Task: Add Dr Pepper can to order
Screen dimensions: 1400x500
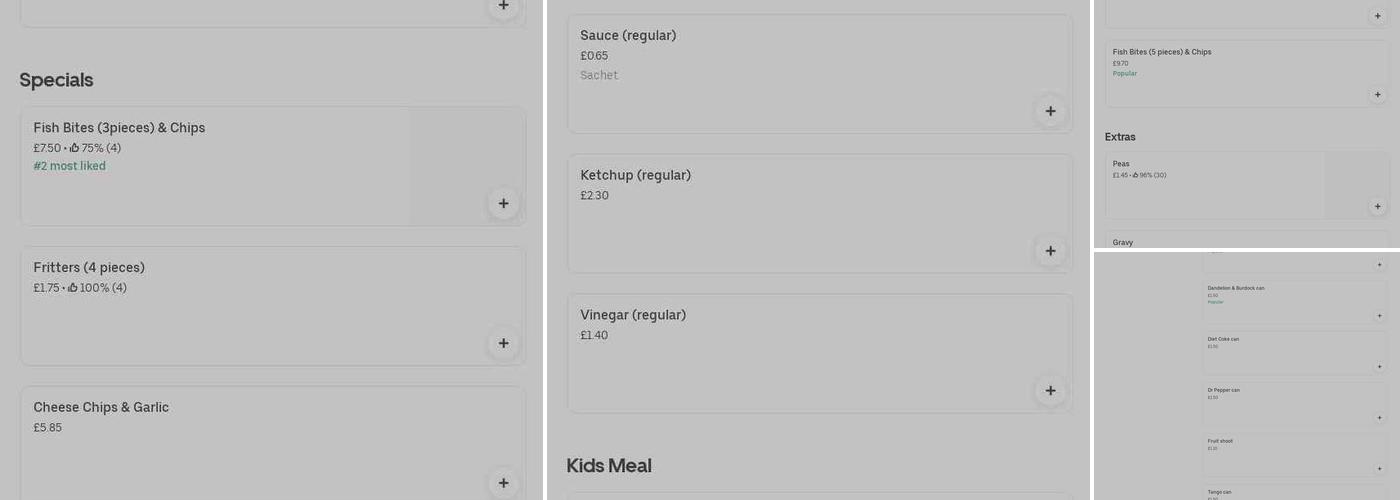Action: point(1379,418)
